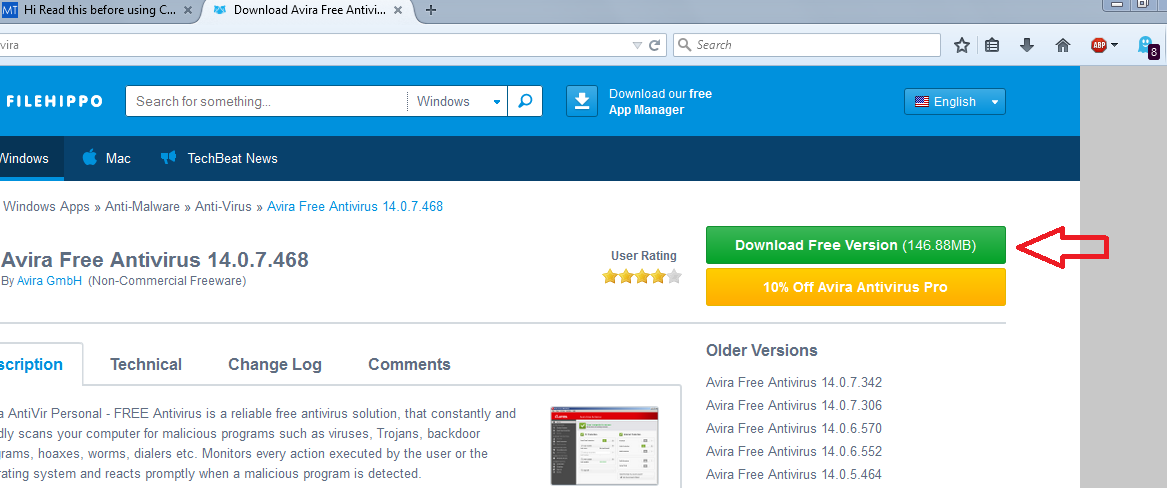Viewport: 1167px width, 488px height.
Task: Click the Avira screenshot thumbnail
Action: click(x=604, y=446)
